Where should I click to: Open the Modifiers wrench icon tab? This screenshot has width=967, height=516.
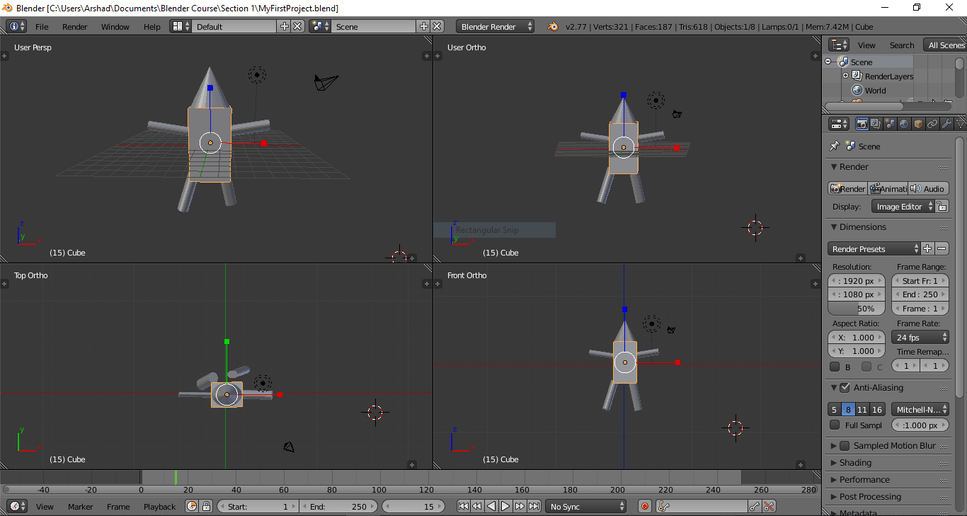coord(946,124)
